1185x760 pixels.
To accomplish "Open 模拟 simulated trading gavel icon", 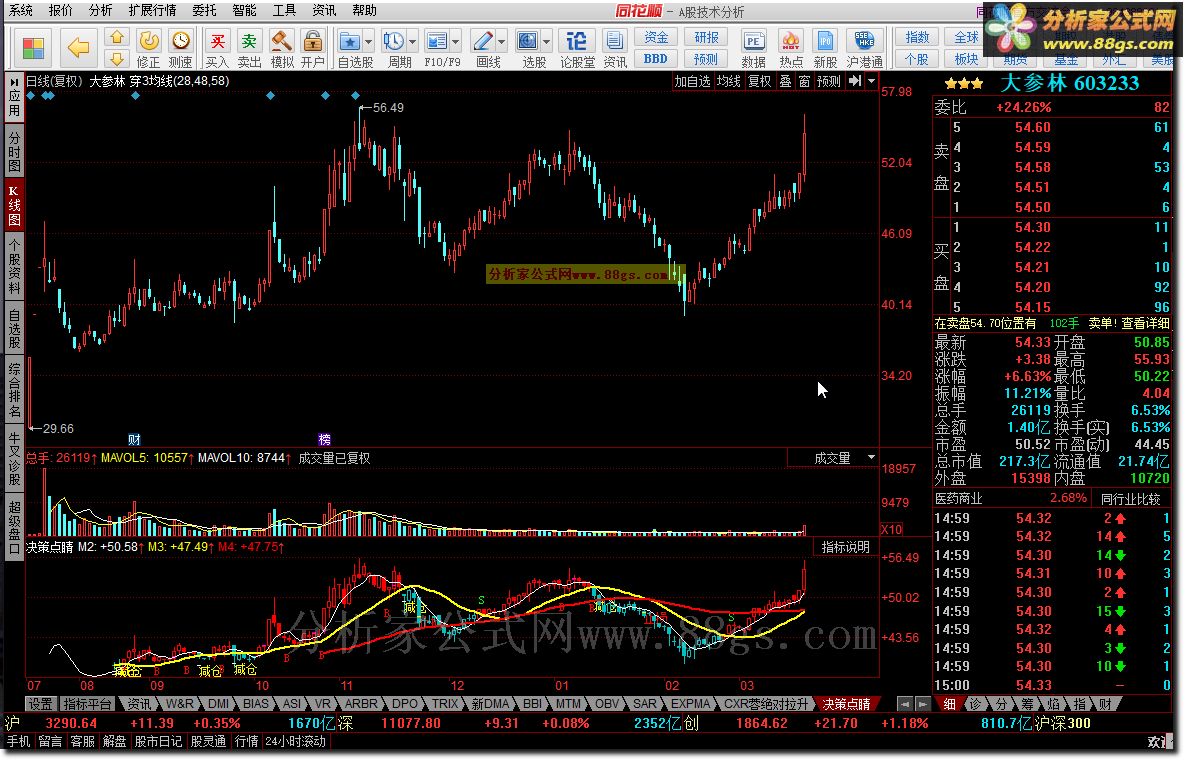I will 282,48.
